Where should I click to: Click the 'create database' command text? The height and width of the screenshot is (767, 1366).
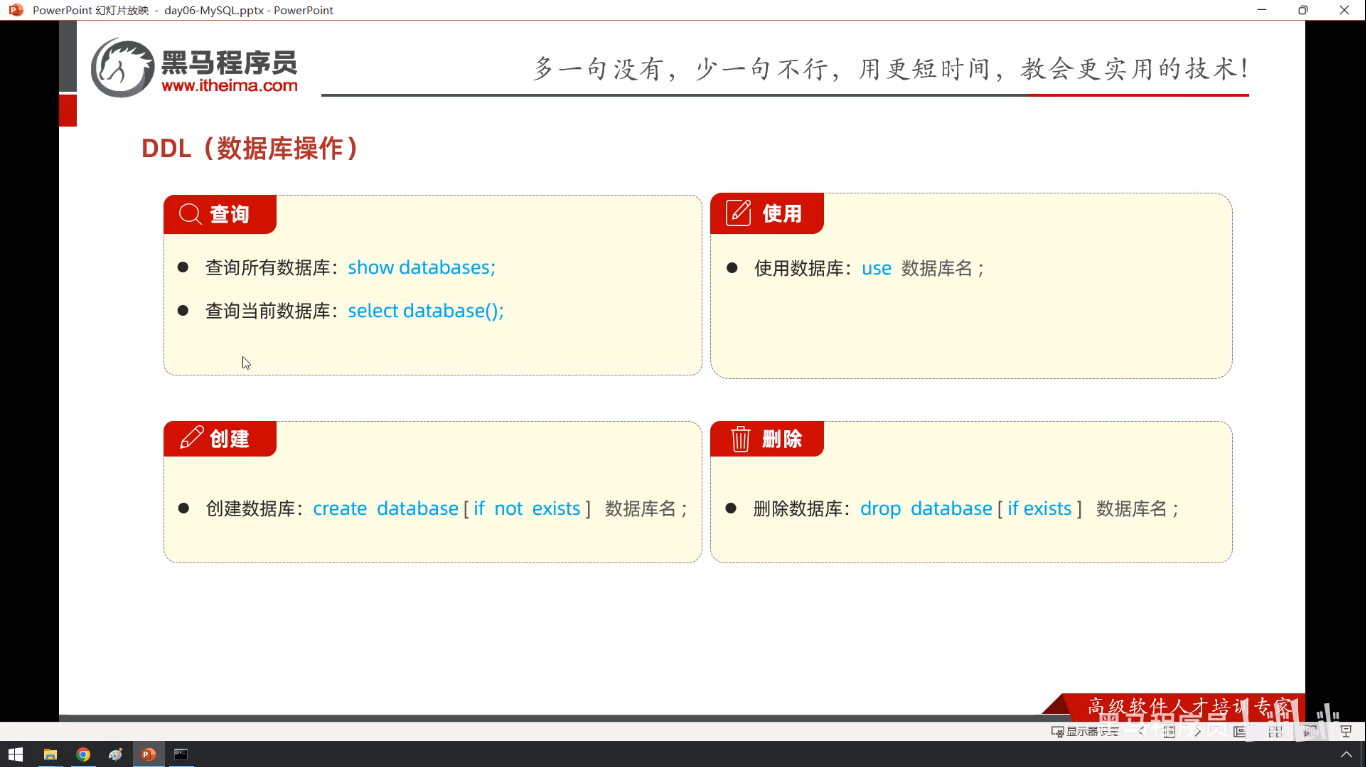(x=385, y=508)
